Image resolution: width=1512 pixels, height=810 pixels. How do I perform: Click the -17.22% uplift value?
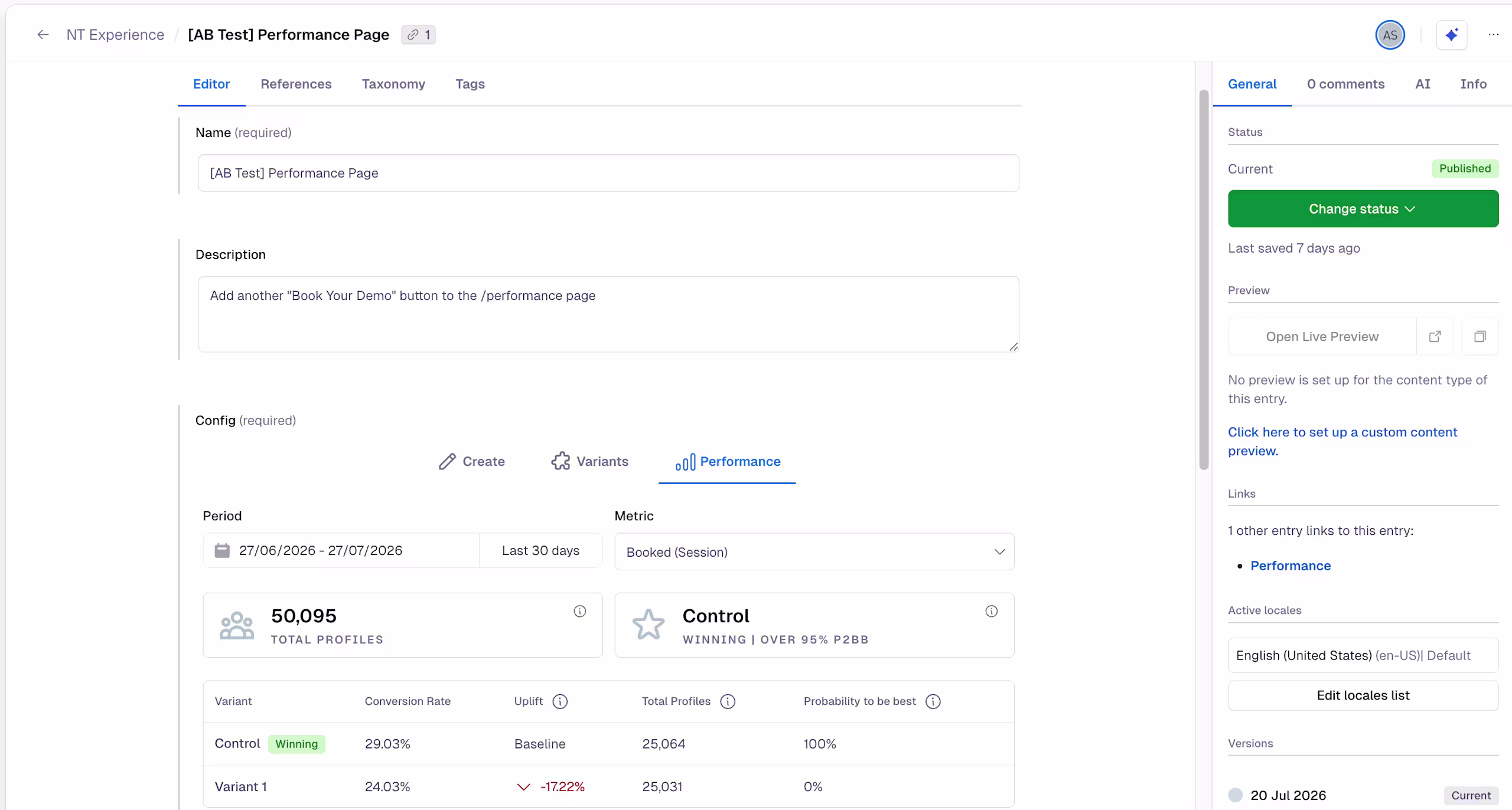click(x=562, y=786)
